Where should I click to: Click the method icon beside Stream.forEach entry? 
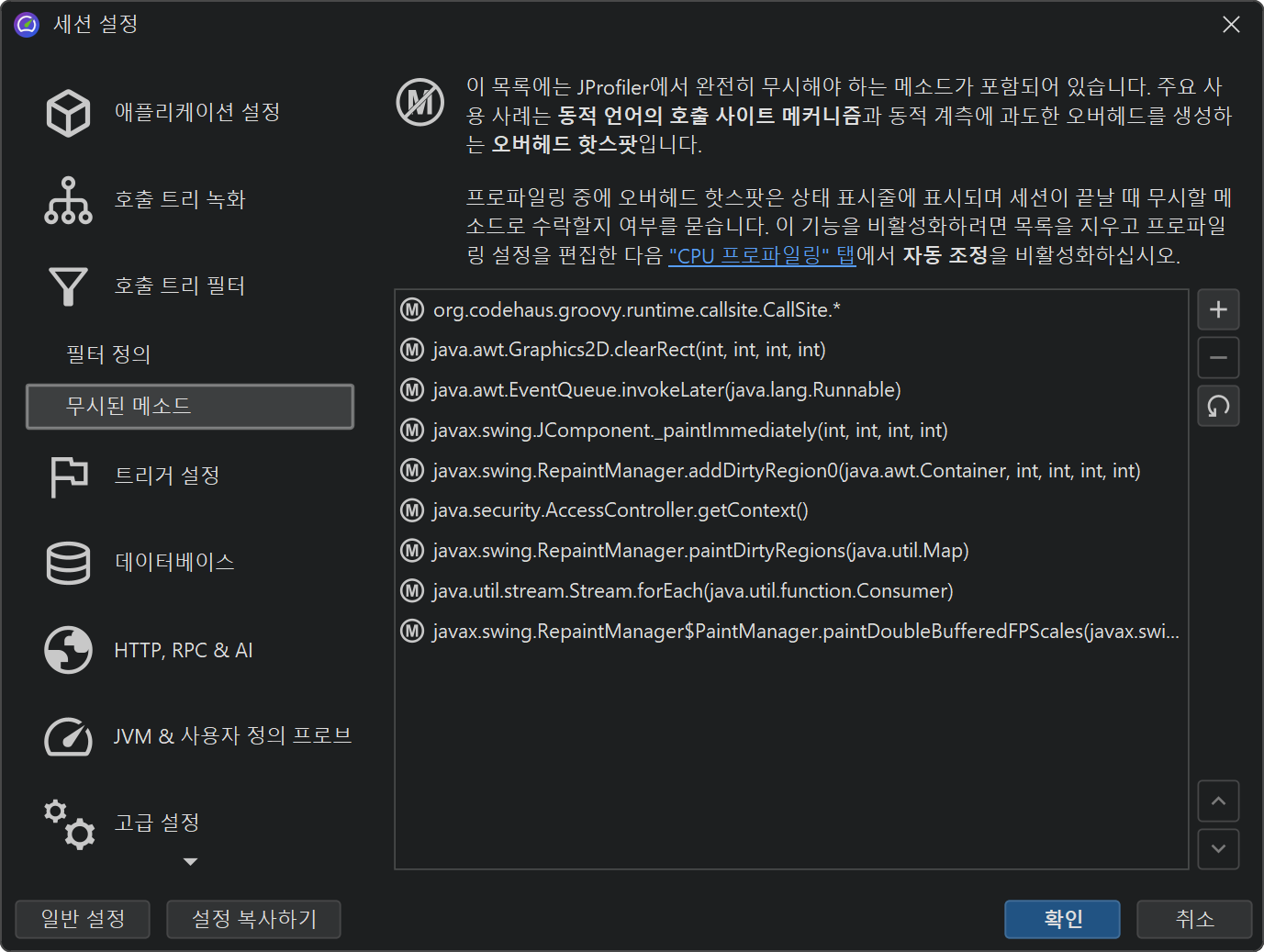click(x=412, y=591)
